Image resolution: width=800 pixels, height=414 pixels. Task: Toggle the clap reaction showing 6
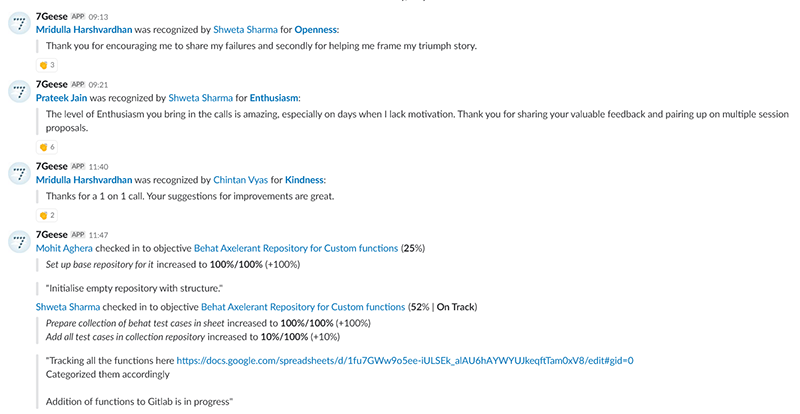pos(47,147)
